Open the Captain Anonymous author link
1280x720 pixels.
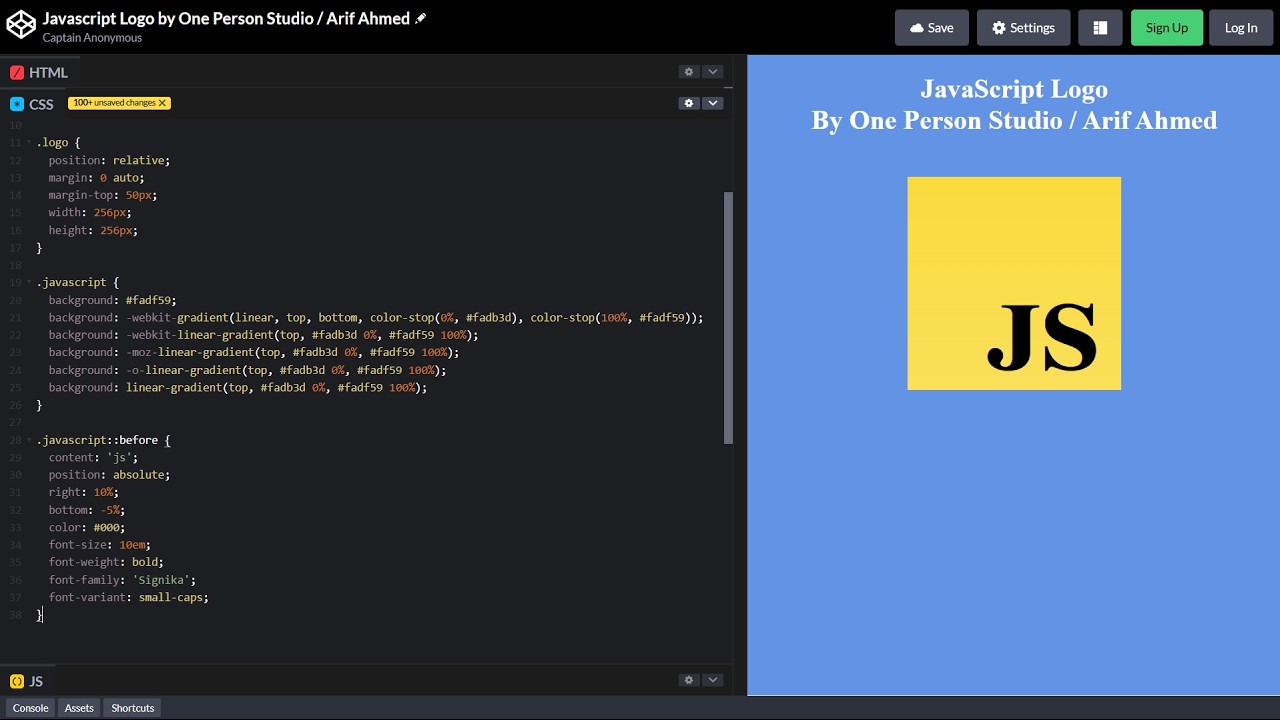(92, 38)
